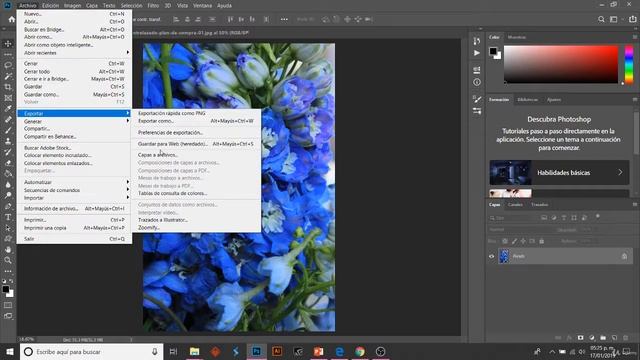Toggle filter for type layers
640x360 pixels.
coord(564,218)
